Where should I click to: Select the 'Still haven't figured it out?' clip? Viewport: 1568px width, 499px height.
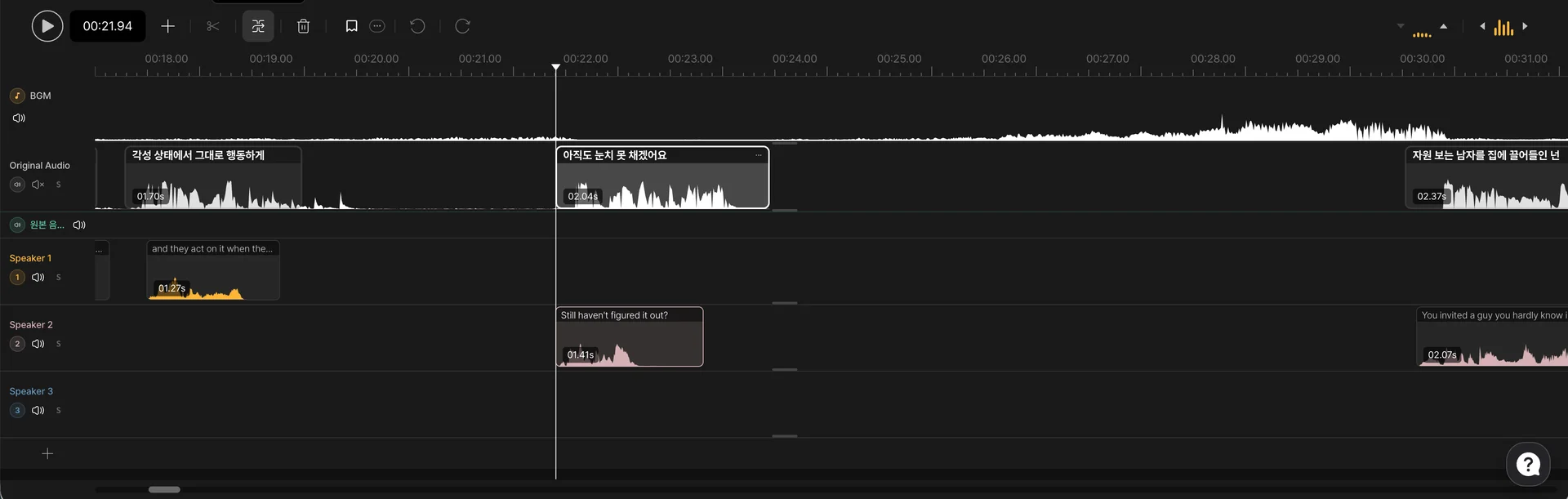click(630, 336)
